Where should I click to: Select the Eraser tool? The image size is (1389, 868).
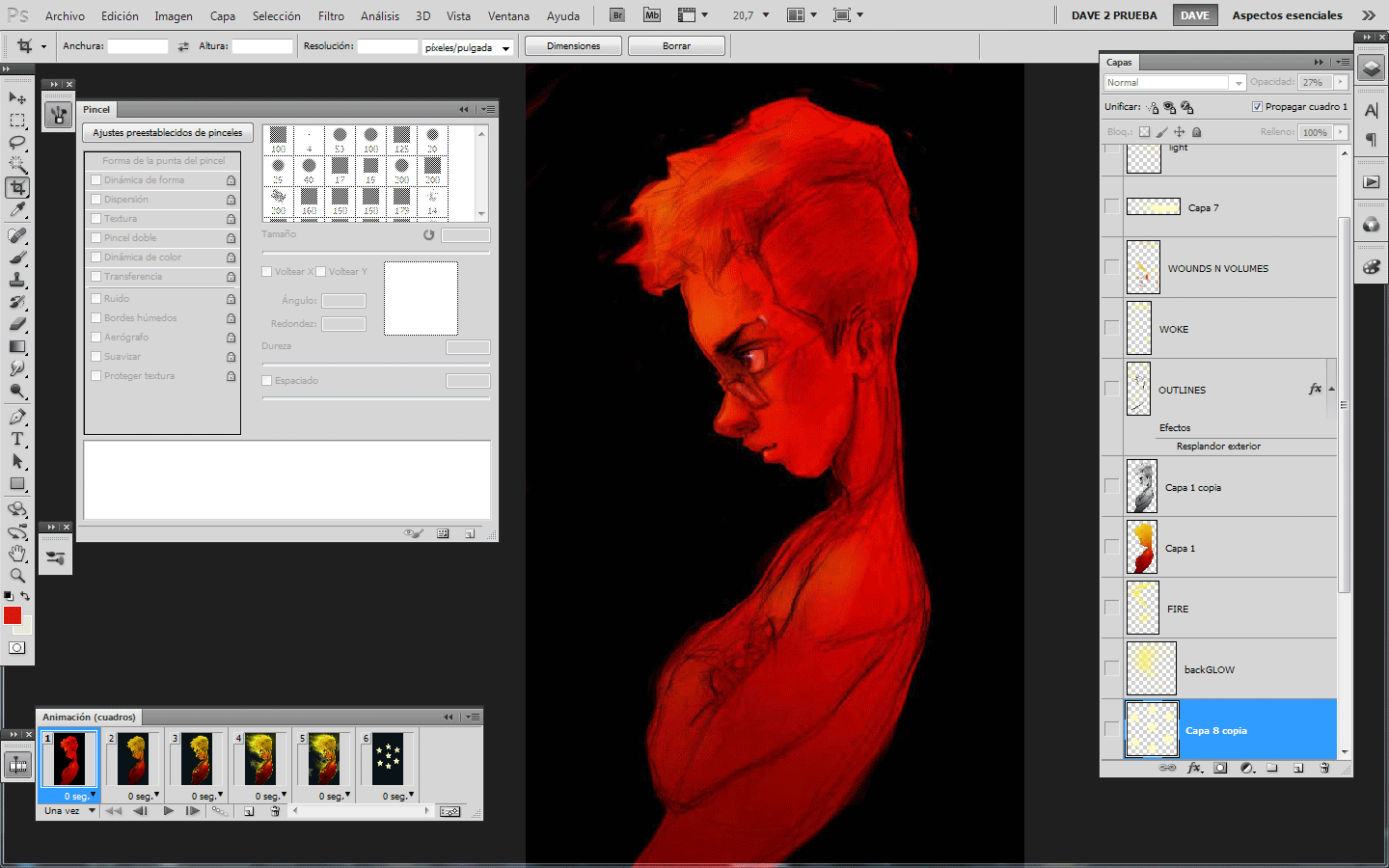tap(17, 324)
